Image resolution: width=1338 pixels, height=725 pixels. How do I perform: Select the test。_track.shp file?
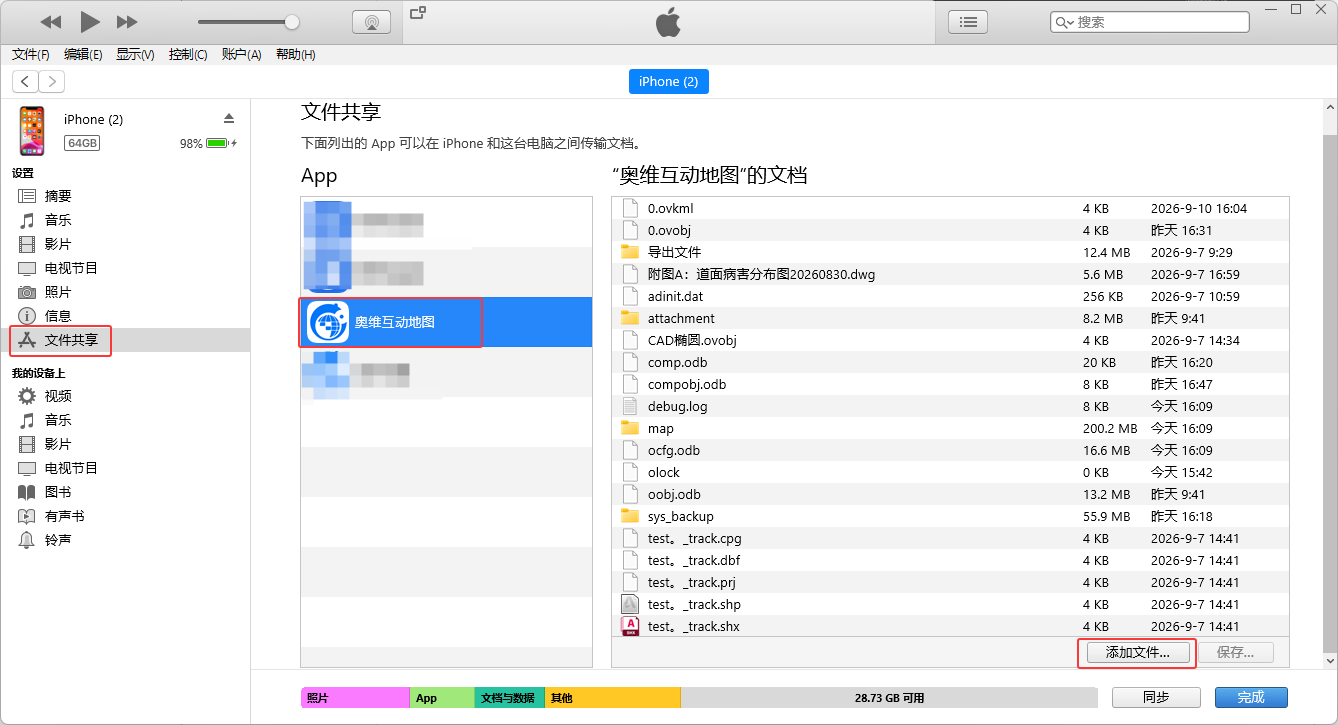(950, 604)
